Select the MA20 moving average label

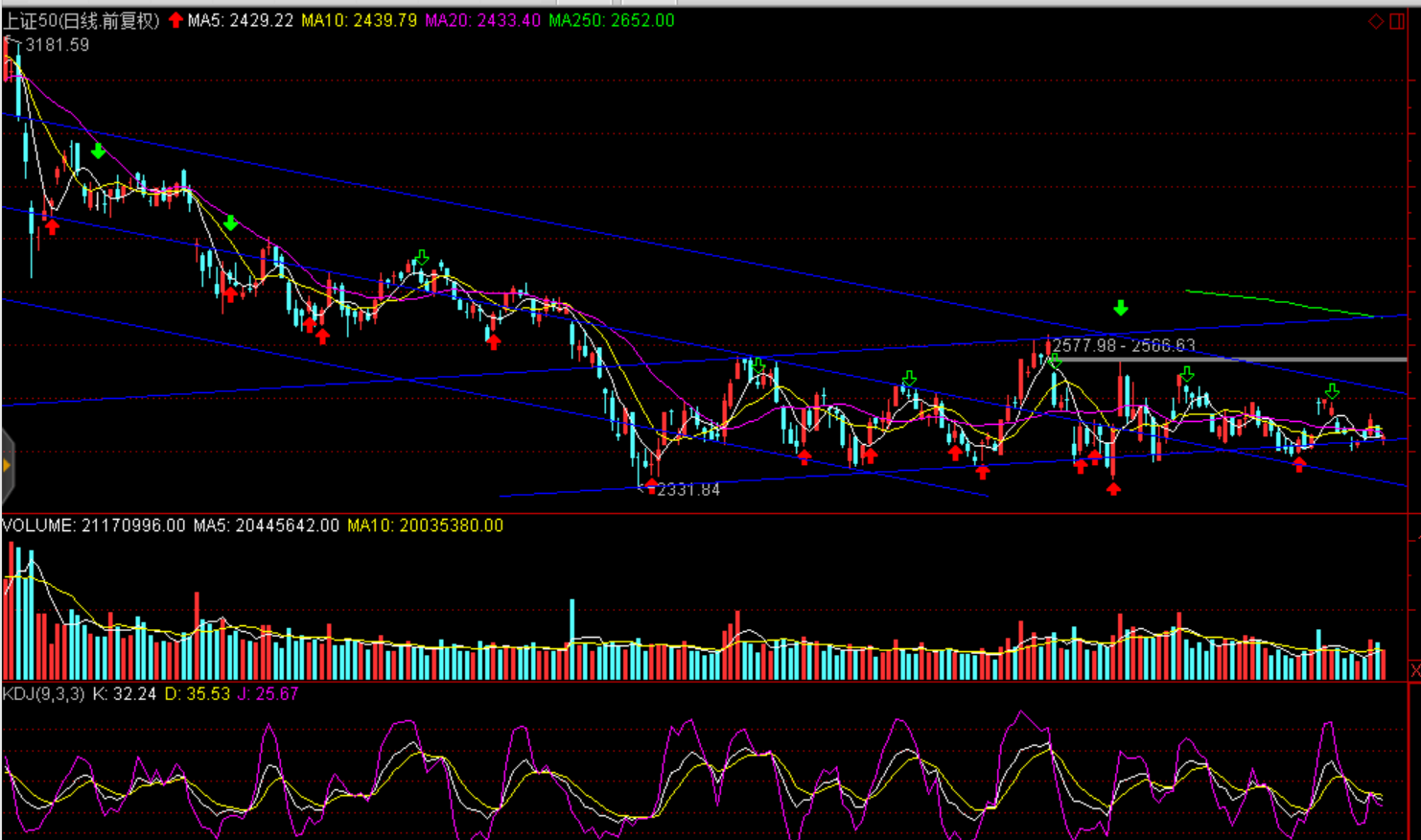[x=482, y=20]
